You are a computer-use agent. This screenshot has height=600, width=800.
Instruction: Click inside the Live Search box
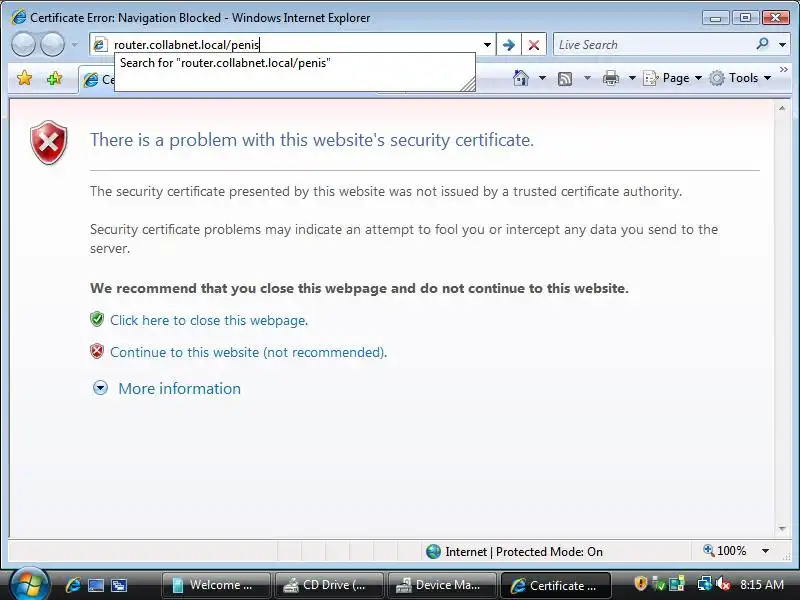(x=653, y=45)
